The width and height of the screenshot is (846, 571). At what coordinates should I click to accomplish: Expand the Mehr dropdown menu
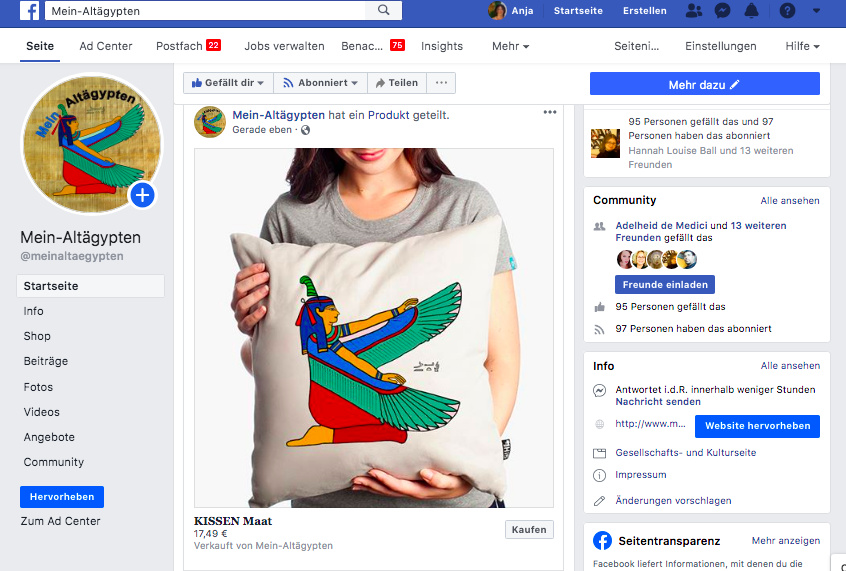510,46
